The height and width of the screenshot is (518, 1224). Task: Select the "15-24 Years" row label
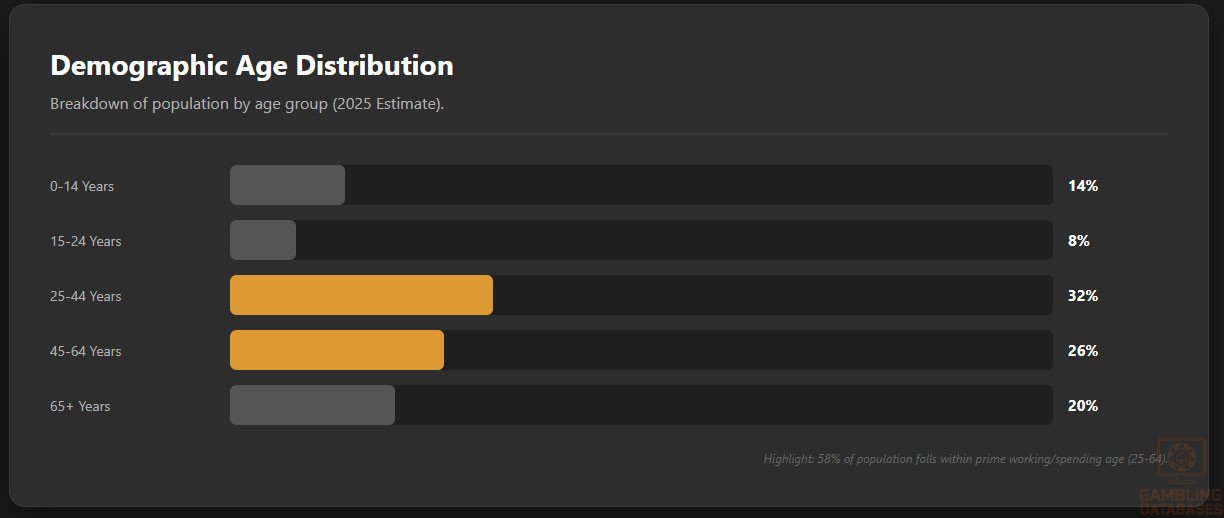coord(86,241)
